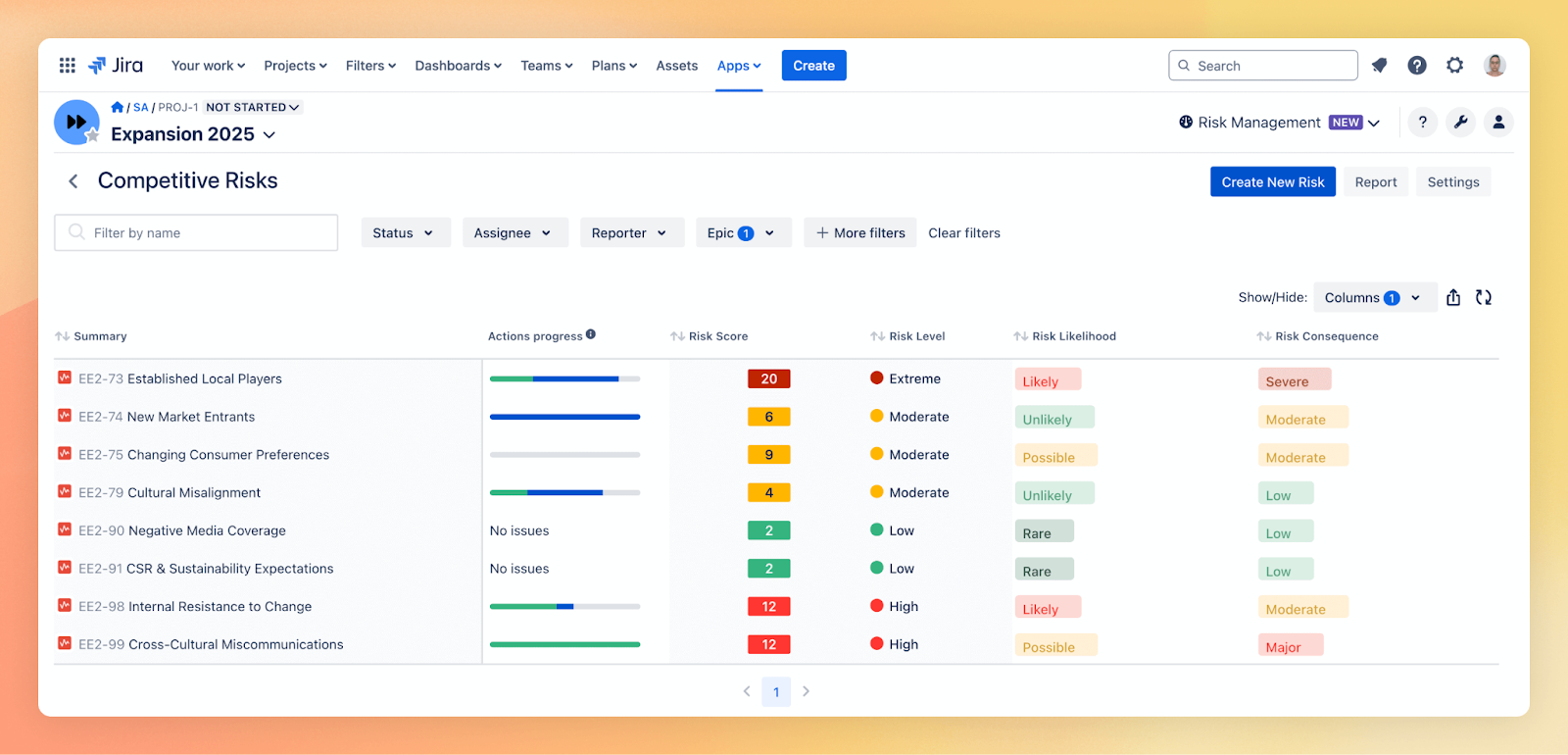Open the Teams menu

point(547,66)
